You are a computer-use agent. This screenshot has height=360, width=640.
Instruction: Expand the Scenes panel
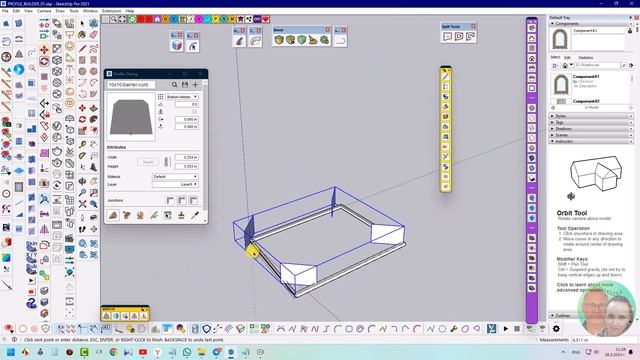(591, 135)
